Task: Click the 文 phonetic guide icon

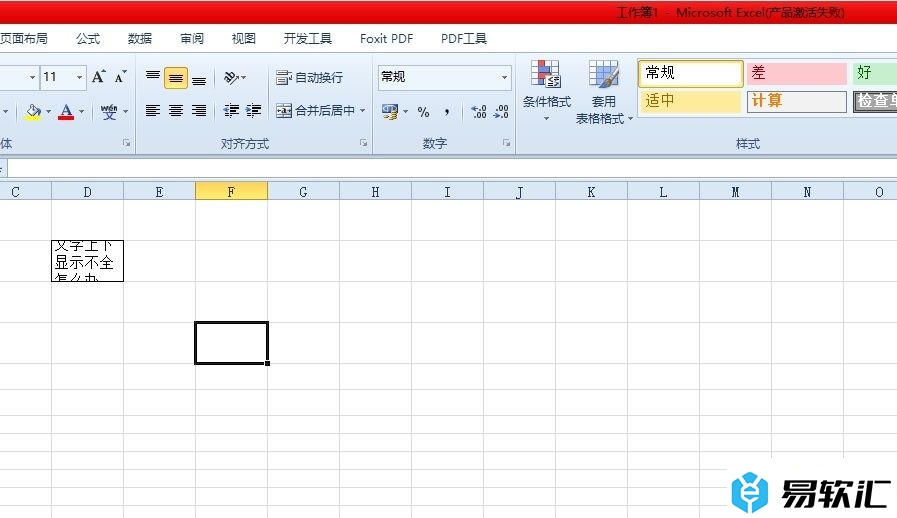Action: click(x=109, y=112)
